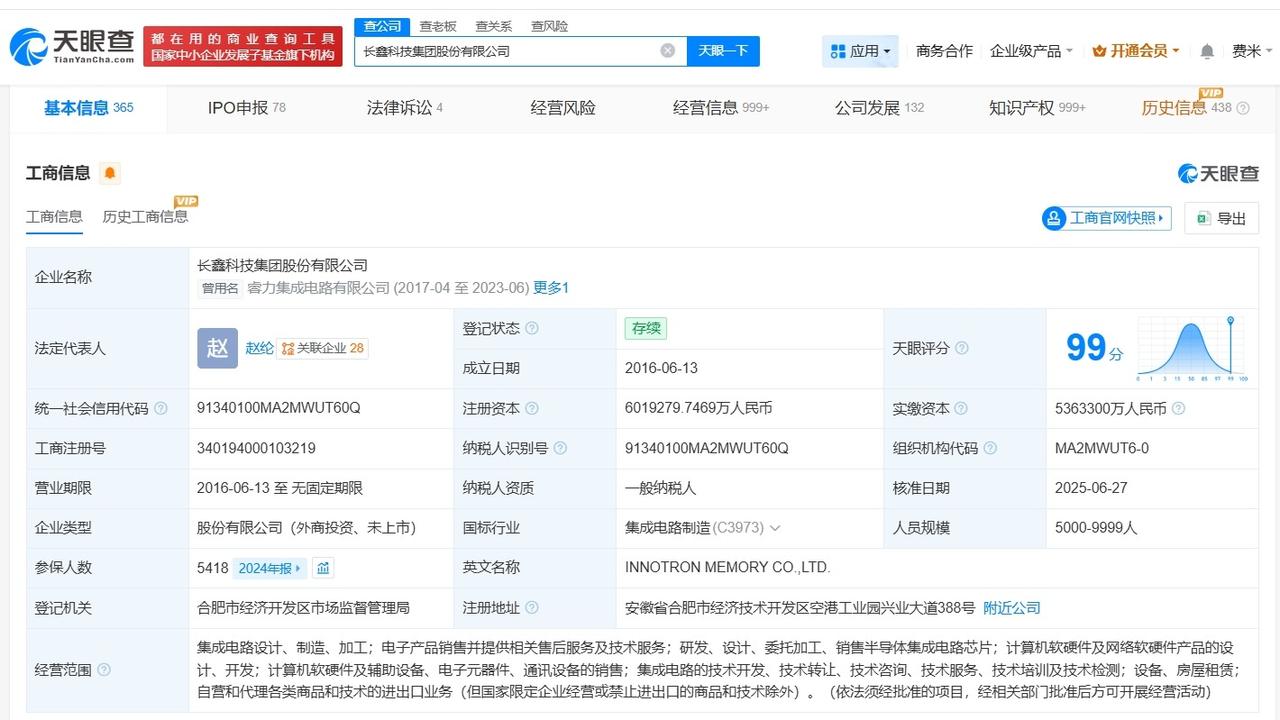
Task: Switch to the 法律诉讼 tab
Action: click(x=405, y=108)
